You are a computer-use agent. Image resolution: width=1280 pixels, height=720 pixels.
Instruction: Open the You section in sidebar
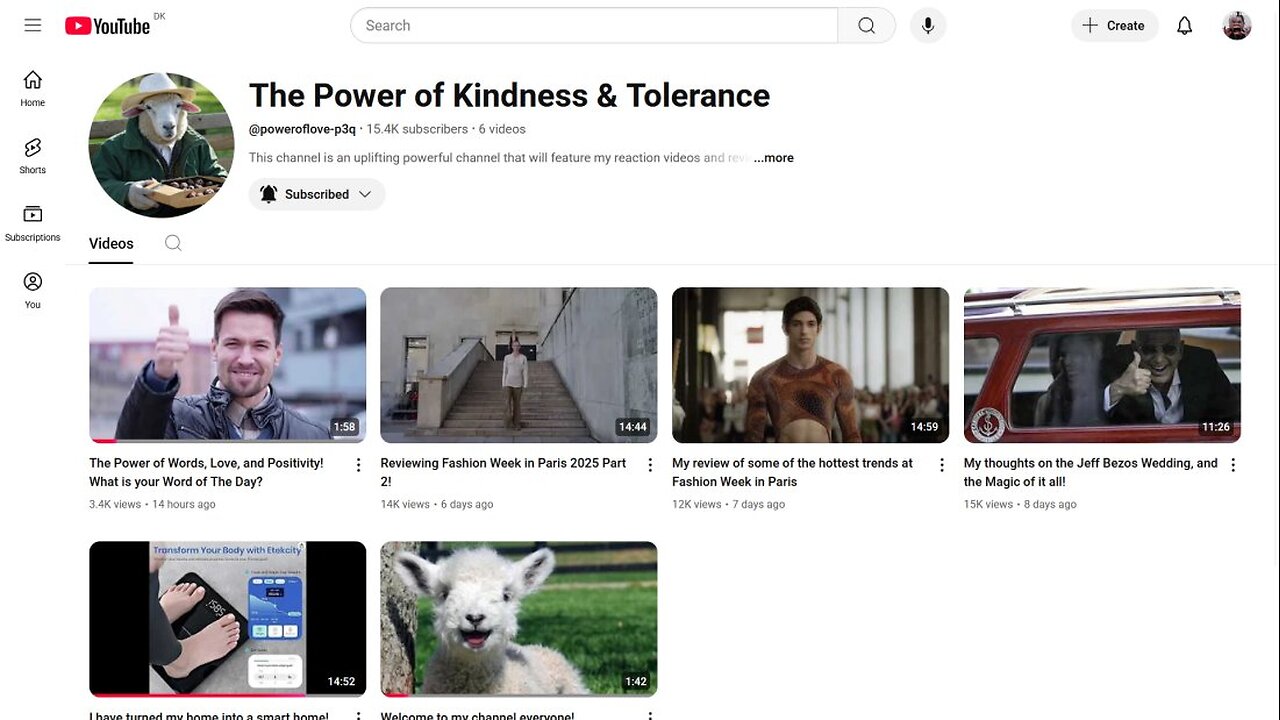33,290
